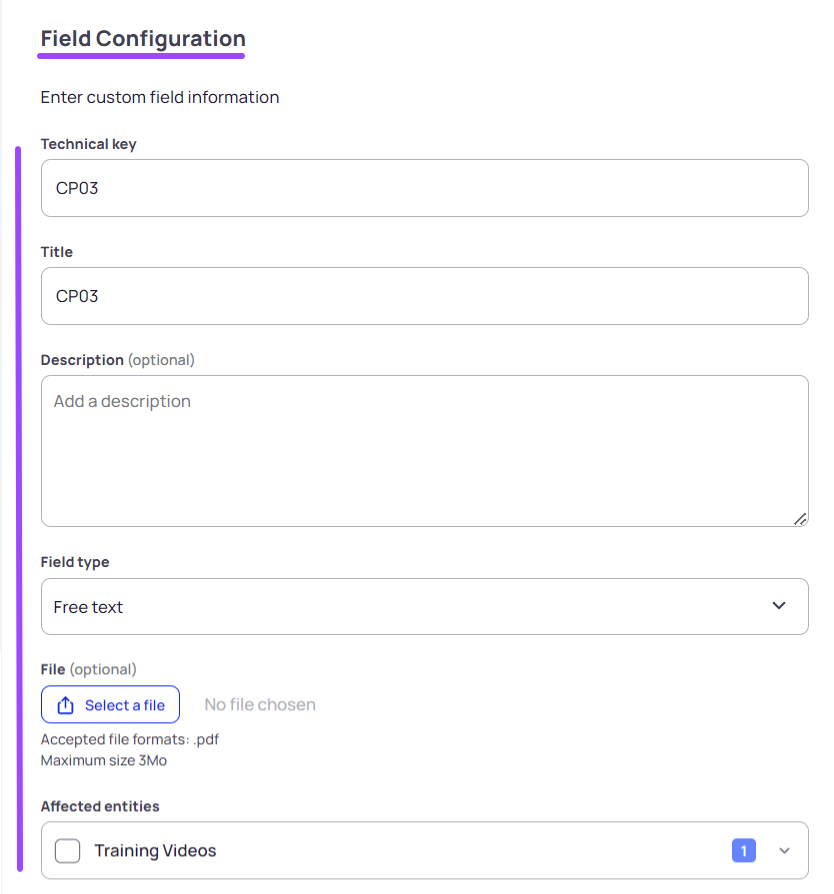The image size is (834, 894).
Task: Click the upload icon in Select a file
Action: [66, 705]
